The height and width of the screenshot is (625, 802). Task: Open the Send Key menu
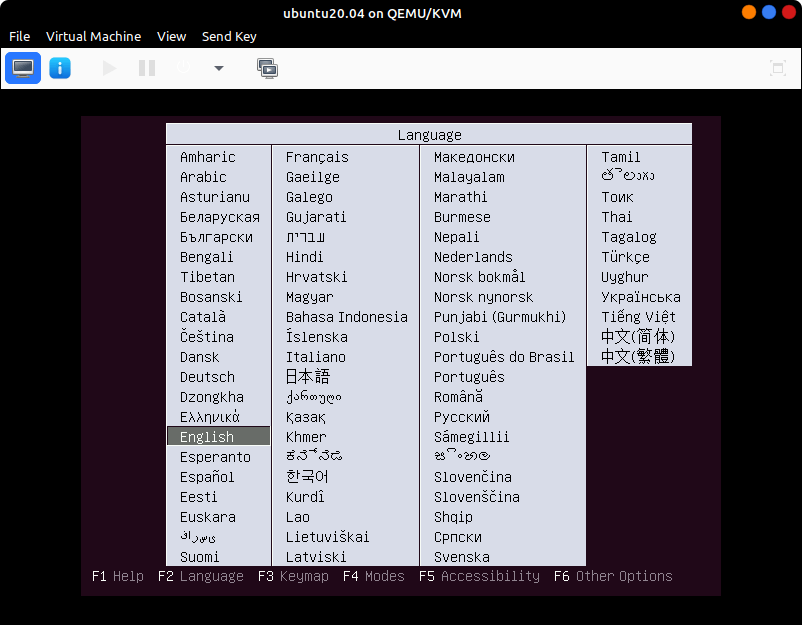[229, 36]
